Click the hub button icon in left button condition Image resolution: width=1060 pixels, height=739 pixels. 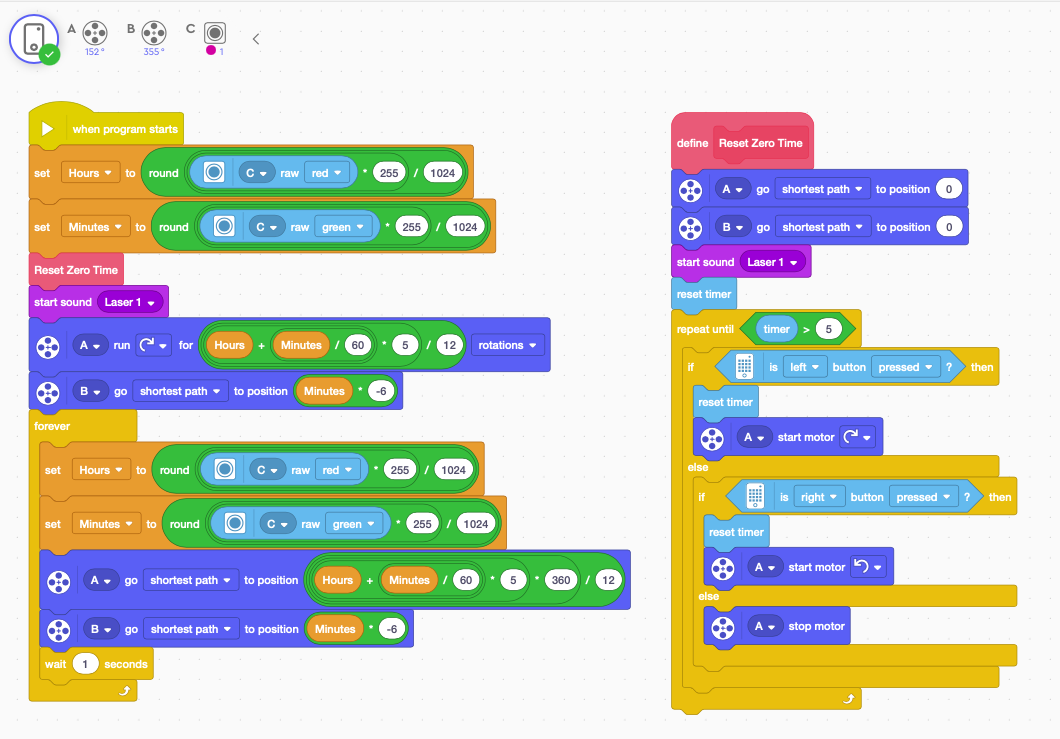744,367
